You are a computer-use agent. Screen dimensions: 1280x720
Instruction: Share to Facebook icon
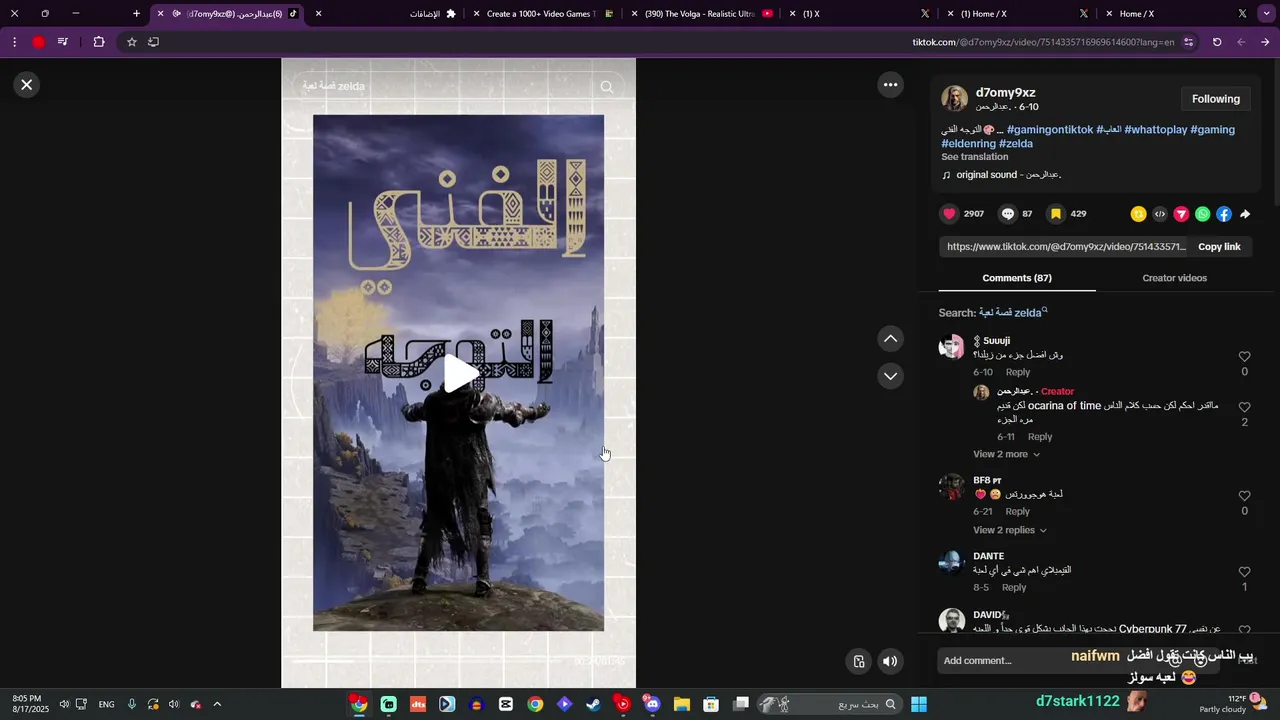[x=1223, y=214]
